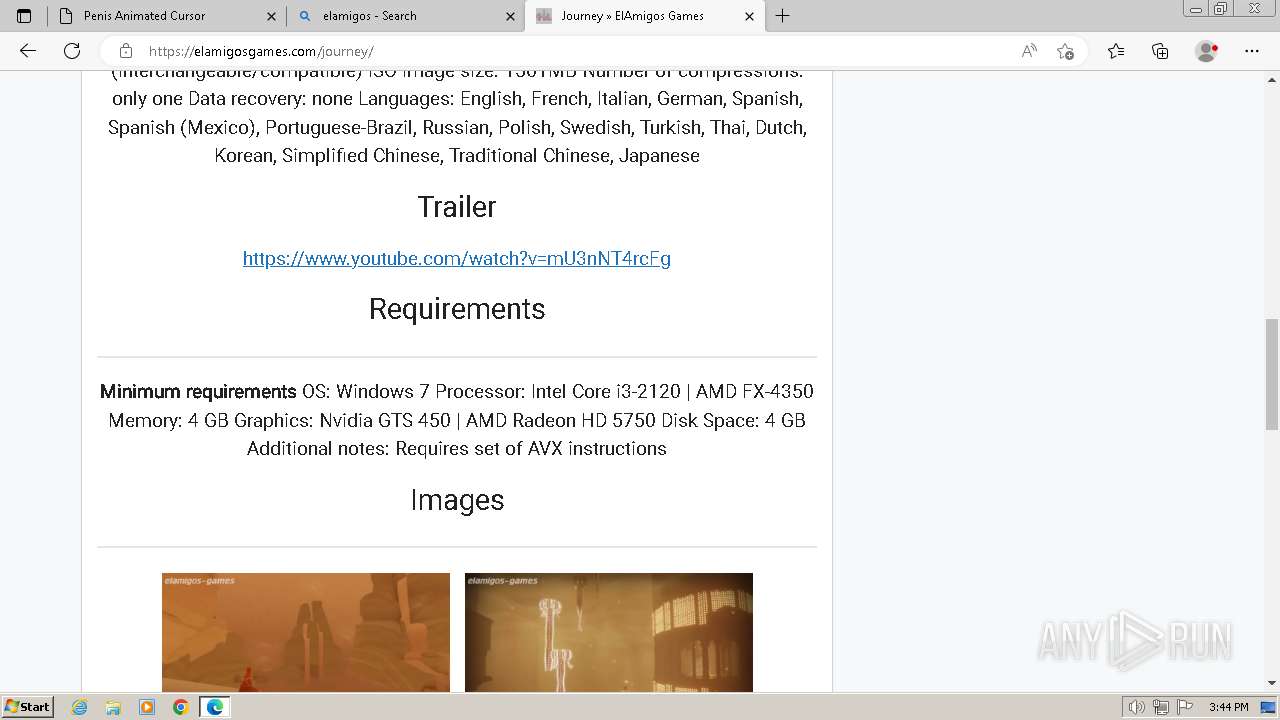This screenshot has width=1280, height=720.
Task: Click the Trailer heading
Action: (457, 207)
